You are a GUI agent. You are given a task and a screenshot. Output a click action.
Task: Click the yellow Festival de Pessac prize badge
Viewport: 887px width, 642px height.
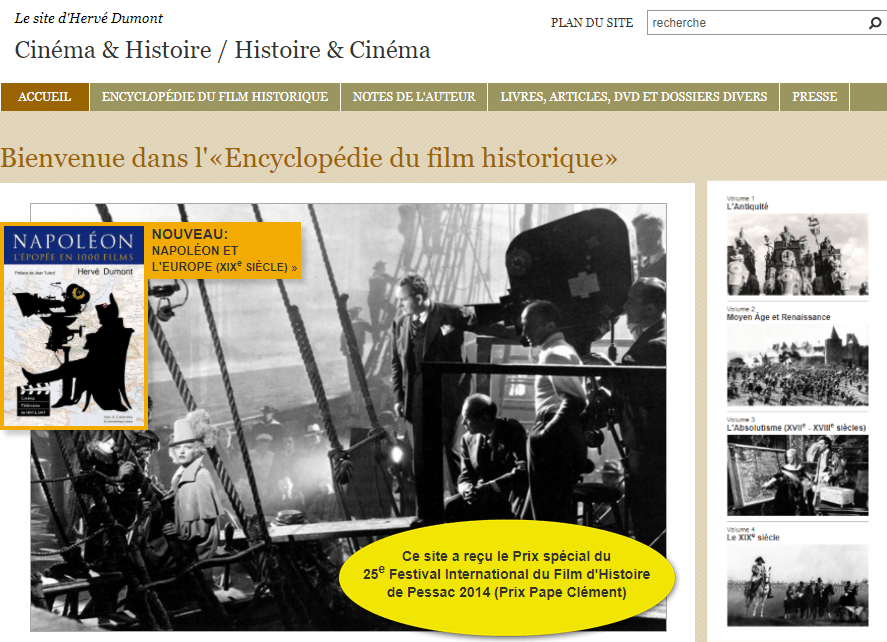pyautogui.click(x=507, y=575)
